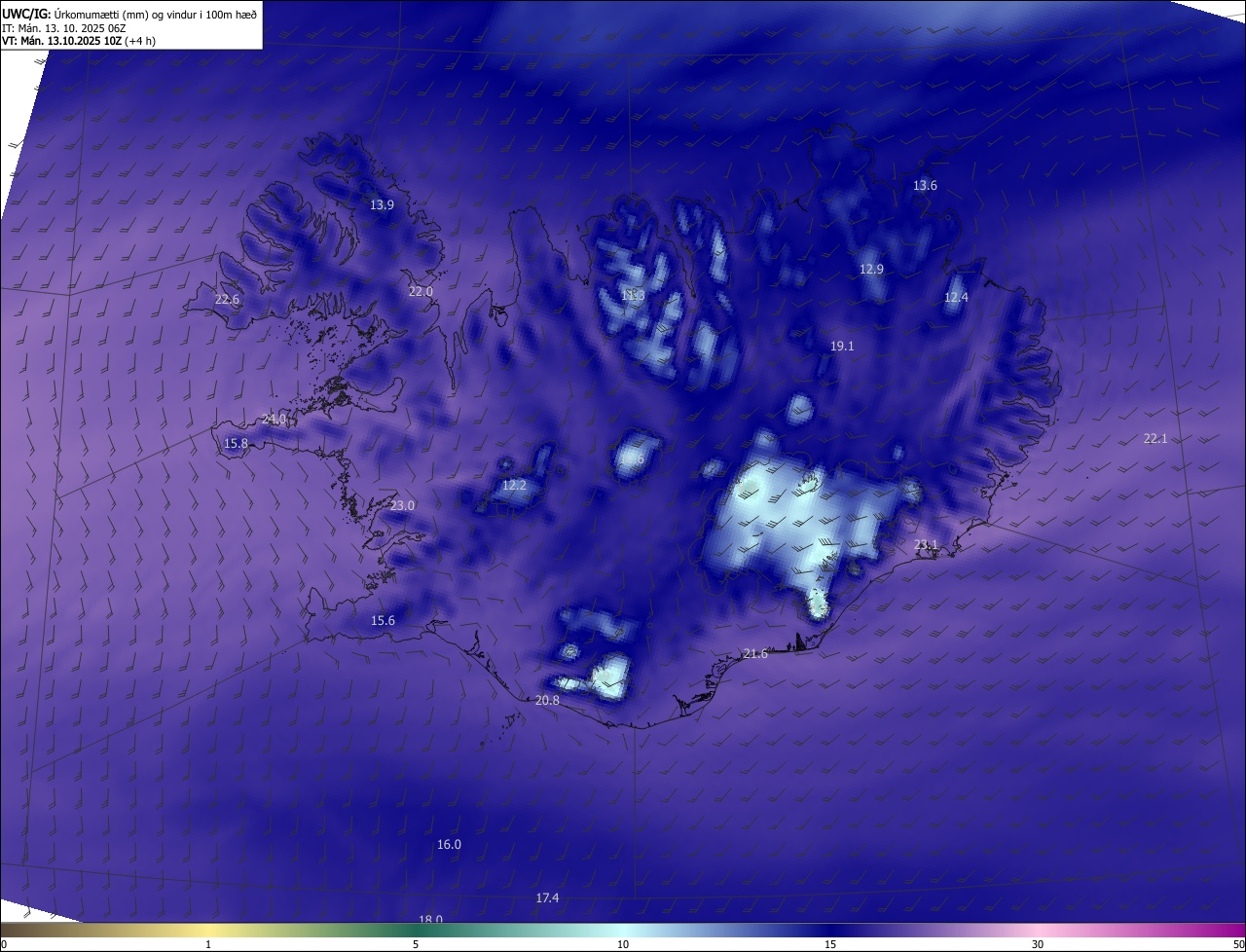Image resolution: width=1246 pixels, height=952 pixels.
Task: Click the 5 tick label on the color scale
Action: click(416, 945)
